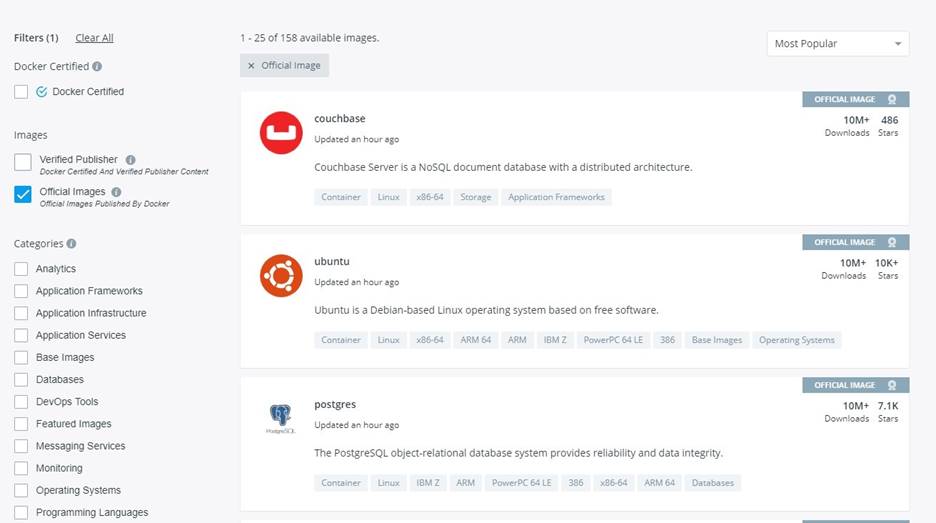This screenshot has height=523, width=936.
Task: Click couchbase's Container tag
Action: [x=341, y=197]
